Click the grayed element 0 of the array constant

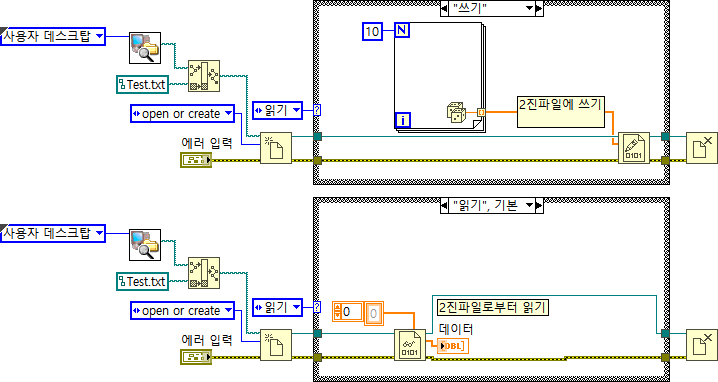point(374,313)
